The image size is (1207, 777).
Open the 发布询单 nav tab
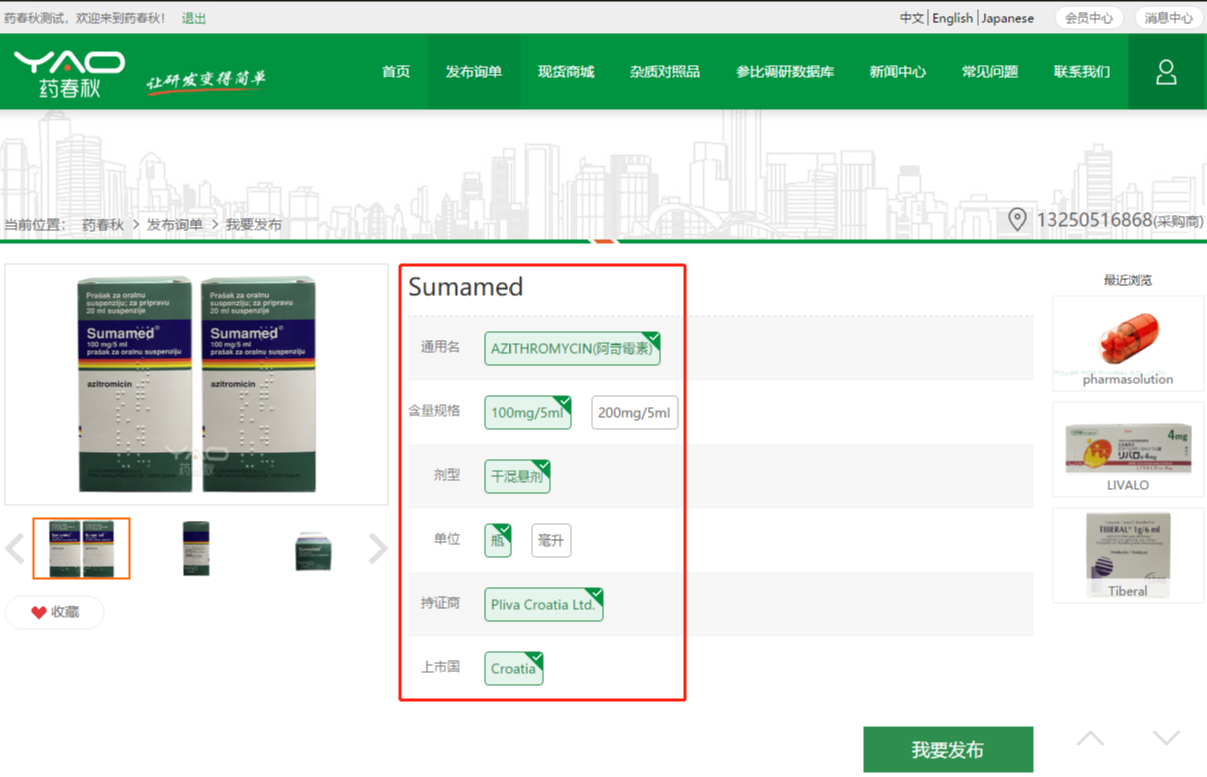tap(474, 72)
